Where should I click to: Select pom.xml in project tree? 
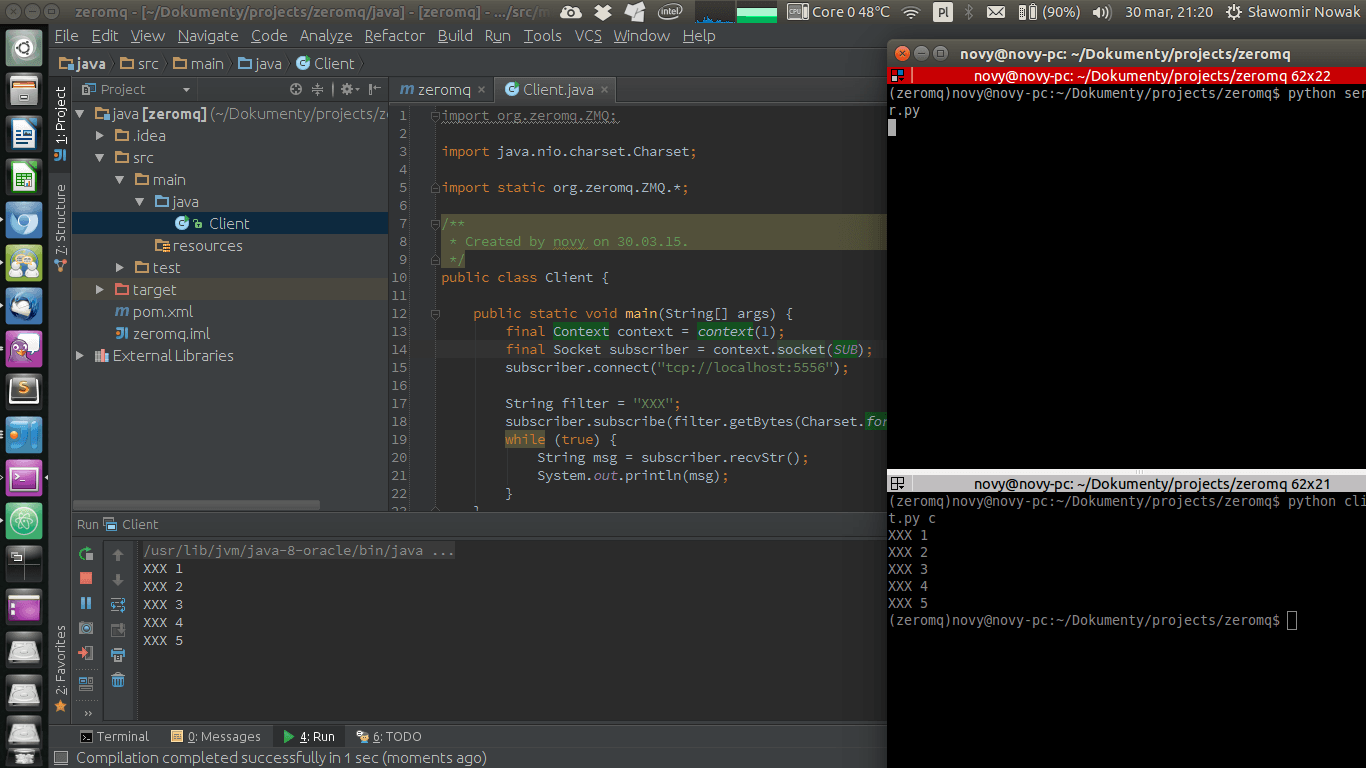point(162,312)
